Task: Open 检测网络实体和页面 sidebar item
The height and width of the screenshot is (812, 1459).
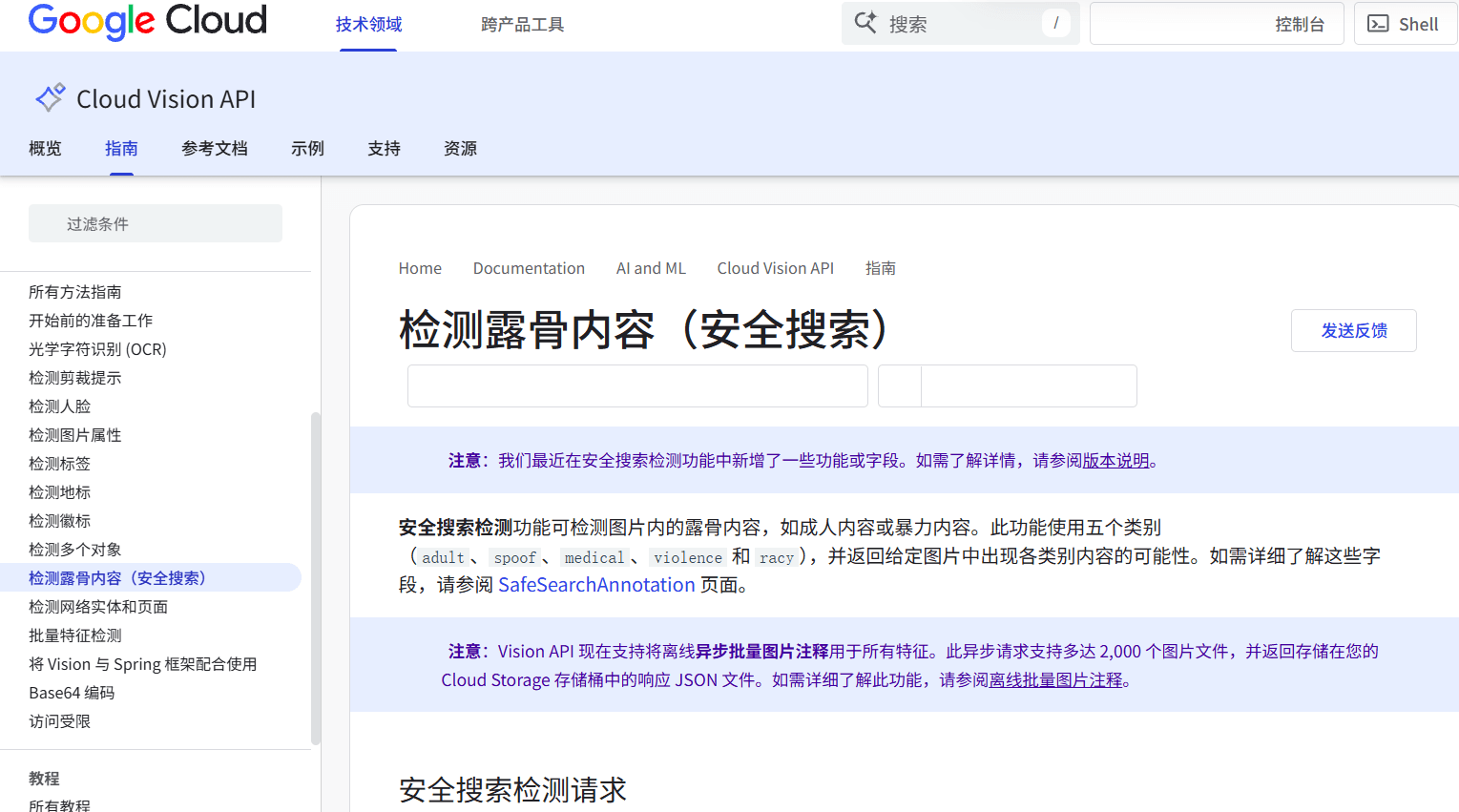Action: point(98,607)
